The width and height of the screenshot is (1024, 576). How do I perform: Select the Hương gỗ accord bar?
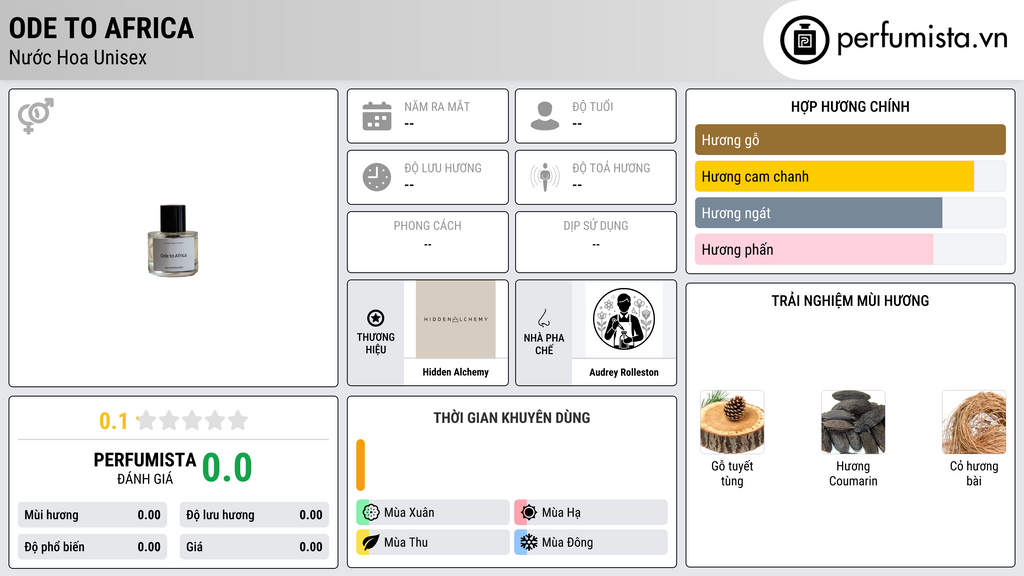850,140
